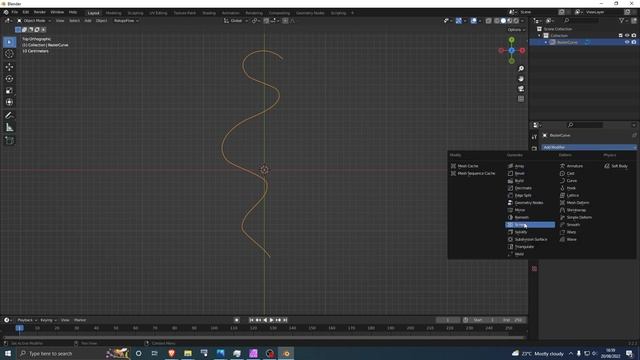
Task: Play the timeline animation
Action: [271, 320]
